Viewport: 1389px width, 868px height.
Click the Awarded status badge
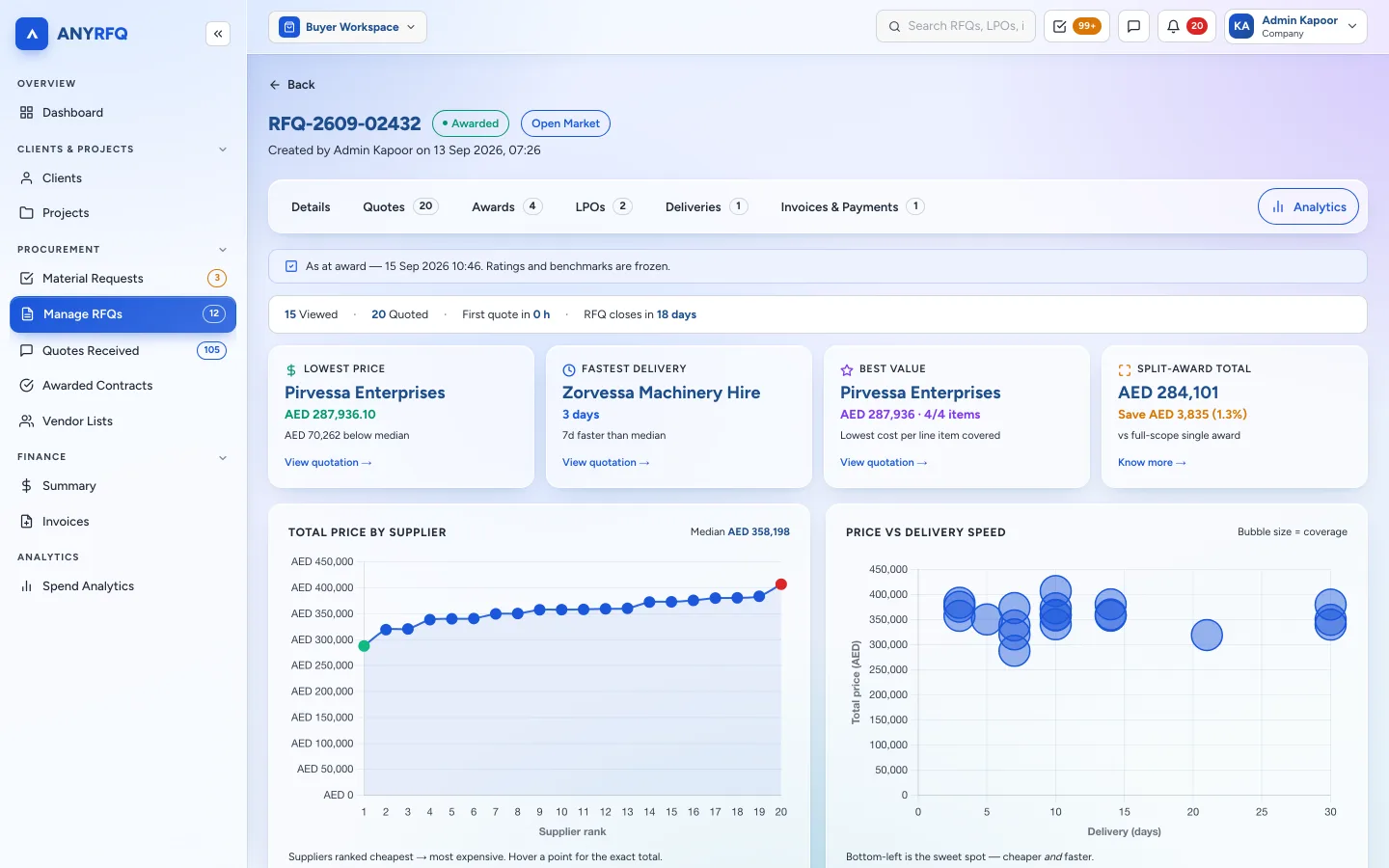coord(471,123)
